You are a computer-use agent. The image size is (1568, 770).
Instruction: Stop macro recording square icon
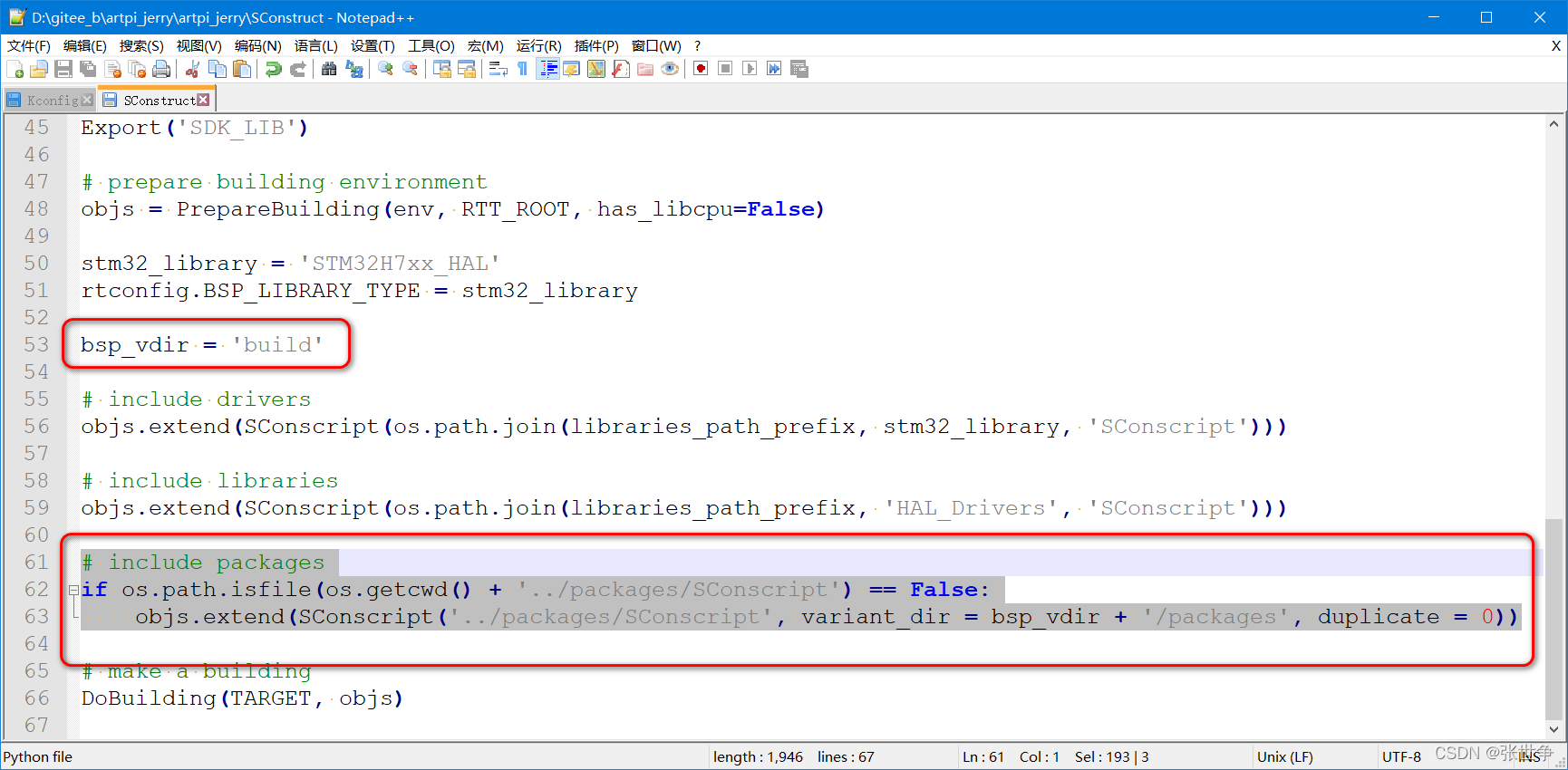pos(725,69)
